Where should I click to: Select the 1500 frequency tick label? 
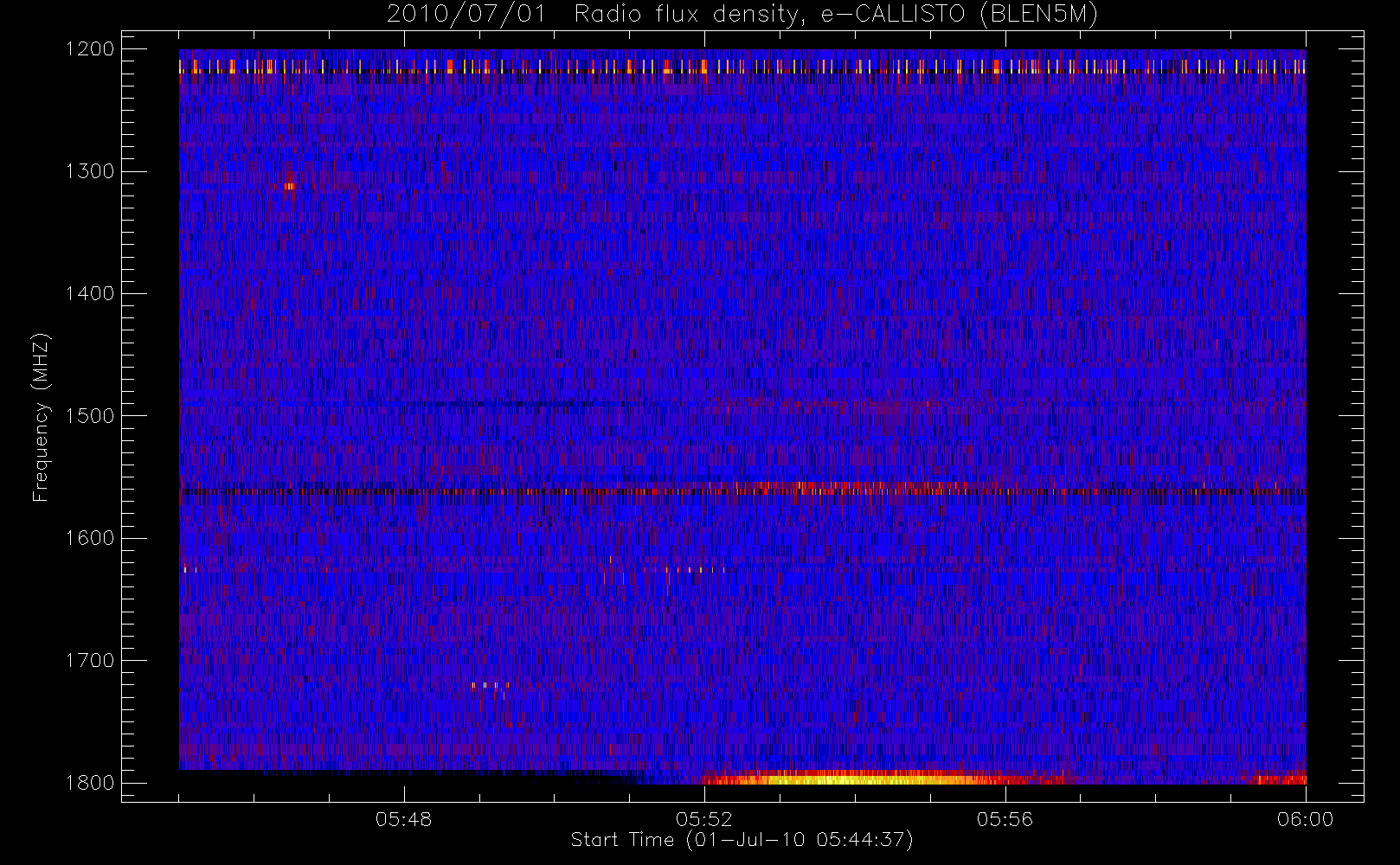point(90,416)
